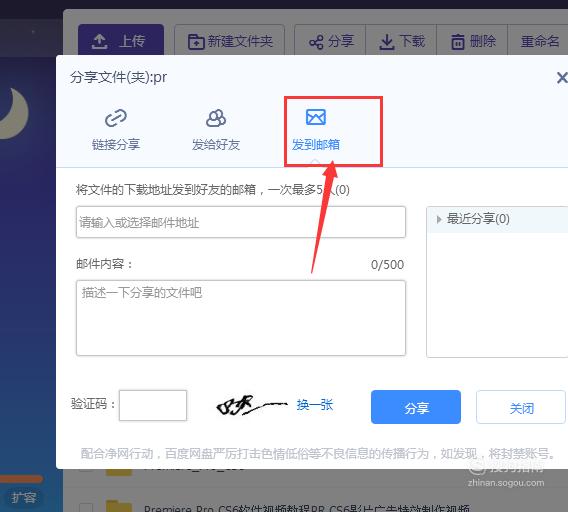Close the share dialog with X
The width and height of the screenshot is (568, 512).
coord(562,77)
